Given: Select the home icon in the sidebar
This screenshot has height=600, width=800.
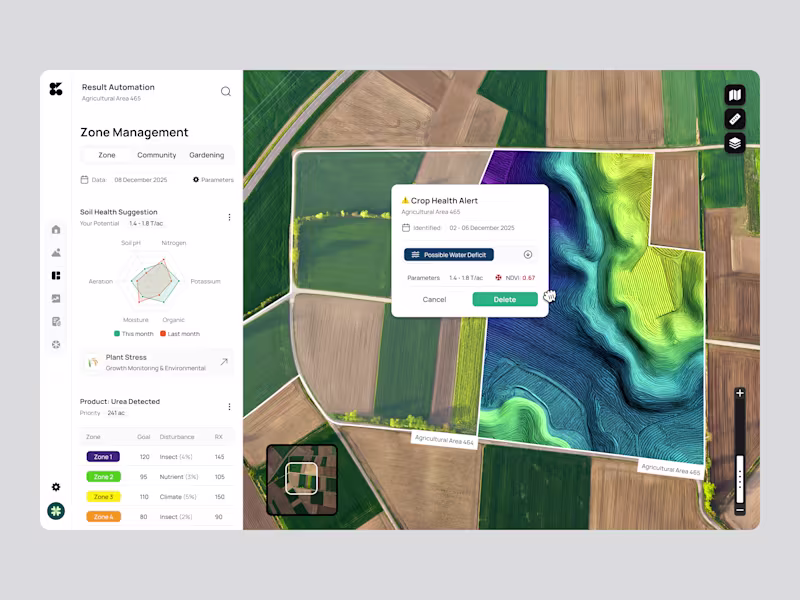Looking at the screenshot, I should point(55,230).
